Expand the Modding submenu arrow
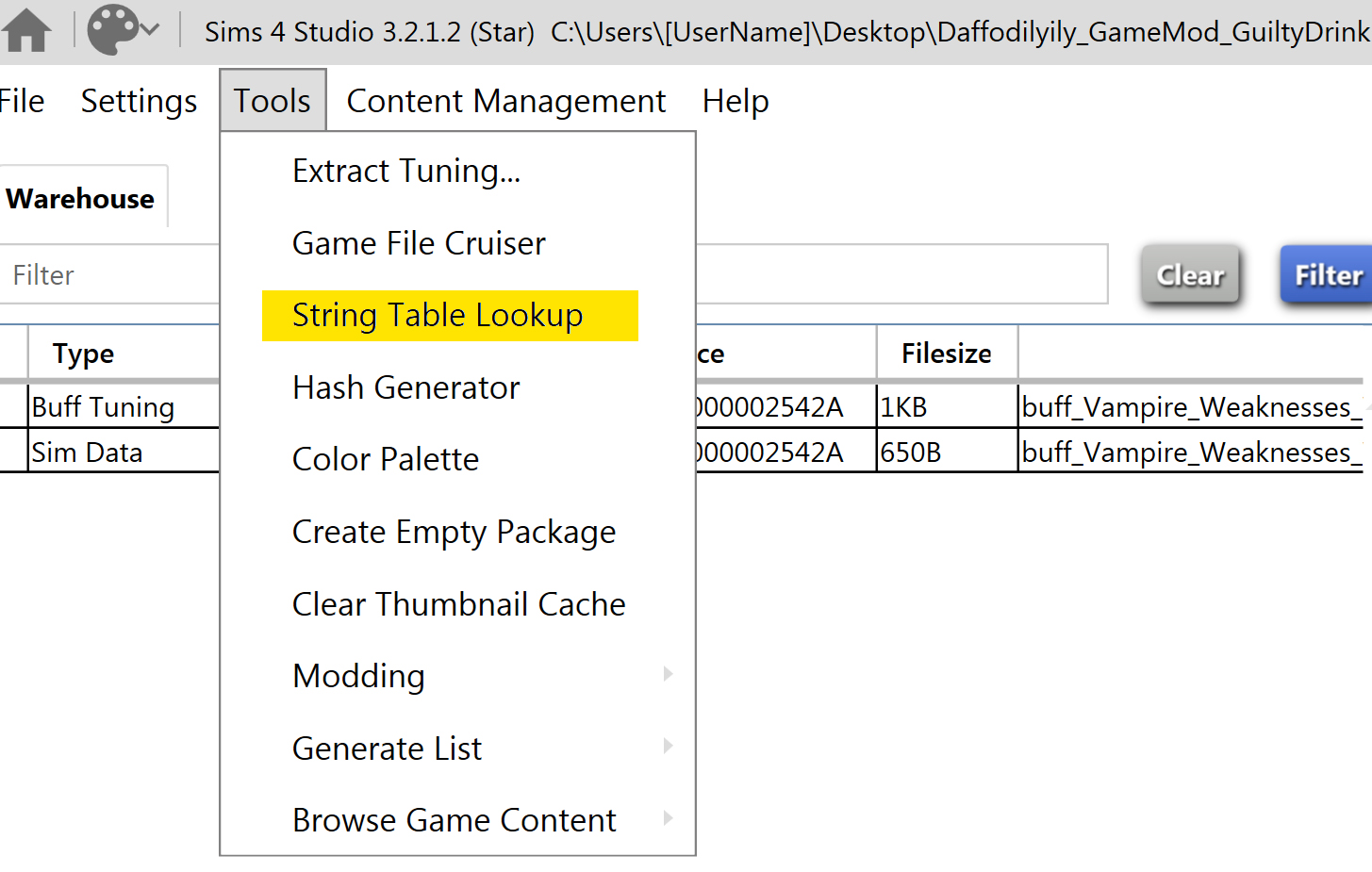Image resolution: width=1372 pixels, height=872 pixels. point(668,674)
